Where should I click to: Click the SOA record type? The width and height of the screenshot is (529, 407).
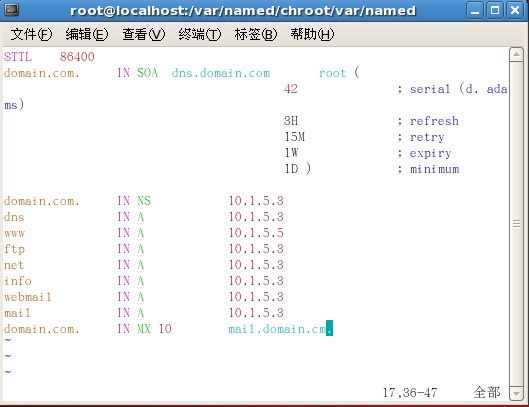click(x=147, y=73)
